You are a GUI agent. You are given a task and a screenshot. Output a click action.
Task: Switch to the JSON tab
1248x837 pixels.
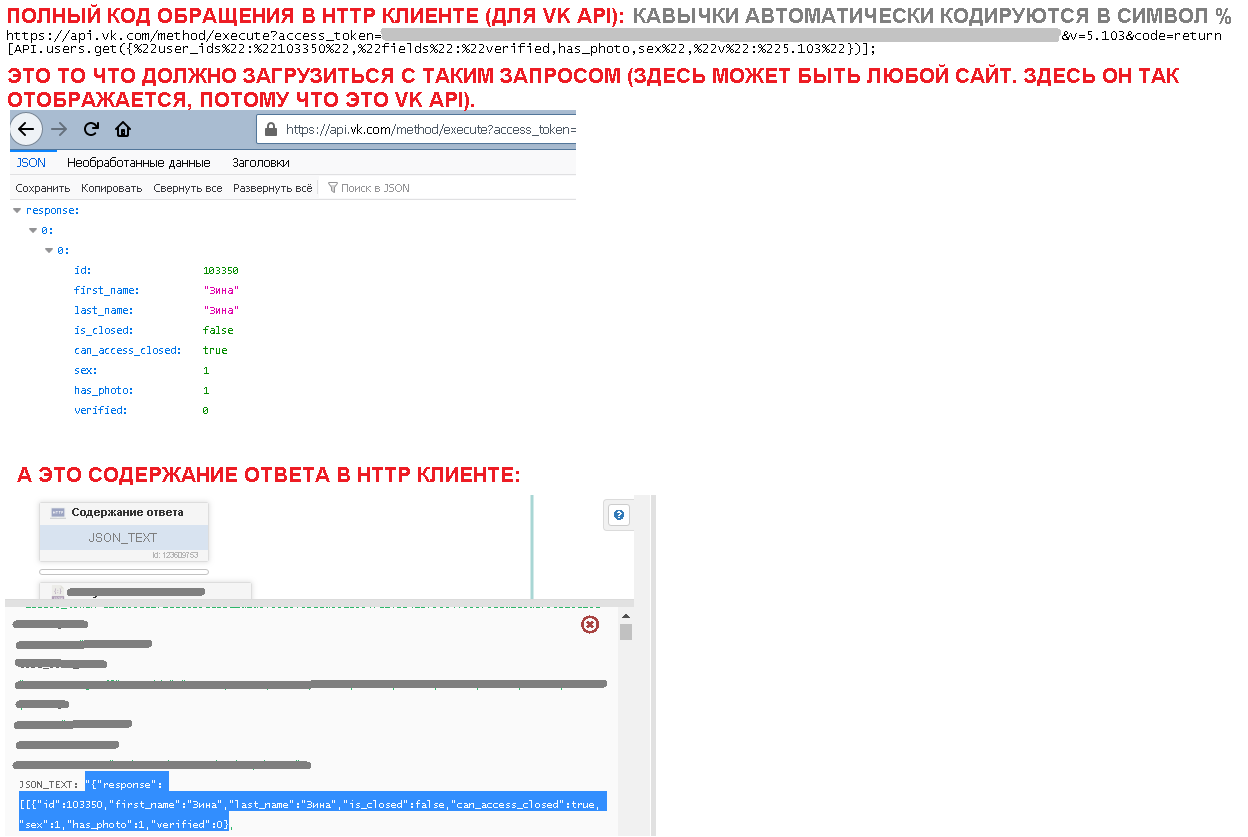pyautogui.click(x=31, y=162)
